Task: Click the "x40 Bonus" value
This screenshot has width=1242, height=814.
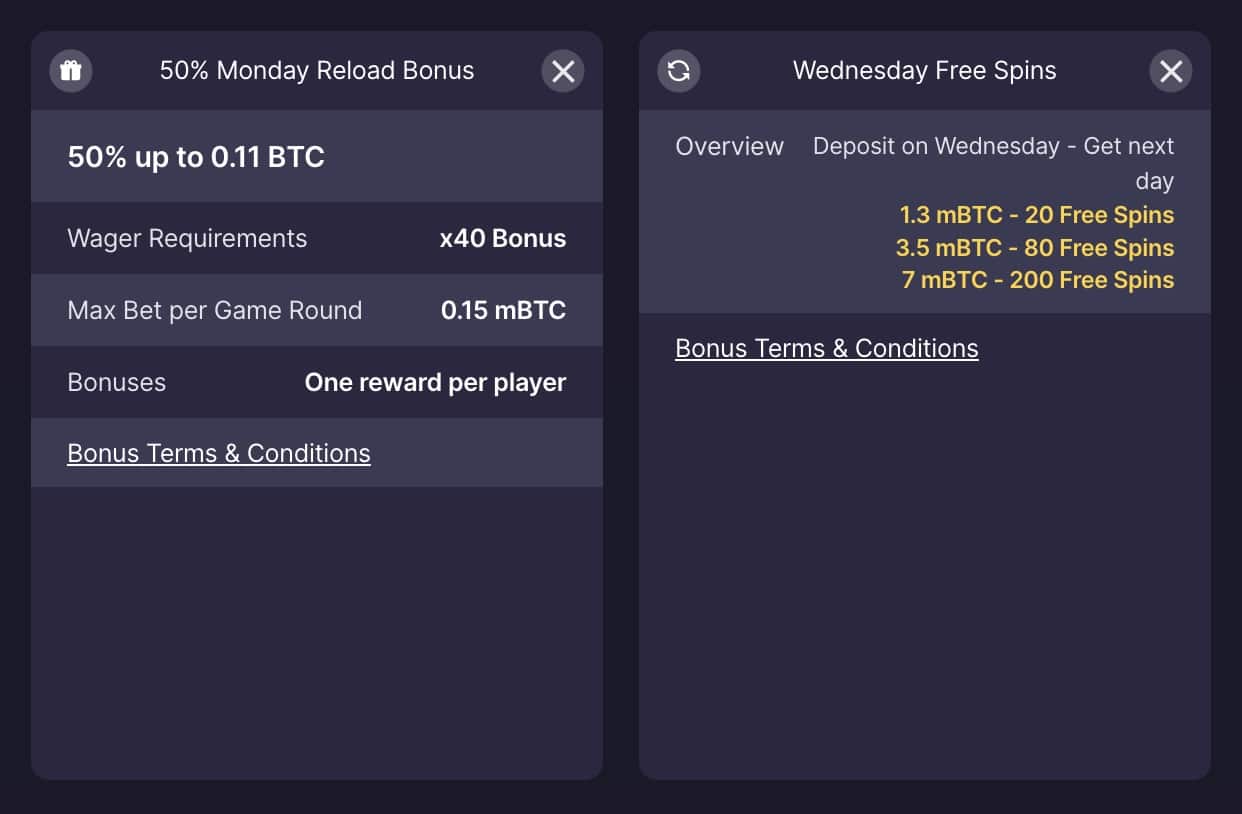Action: pos(502,238)
